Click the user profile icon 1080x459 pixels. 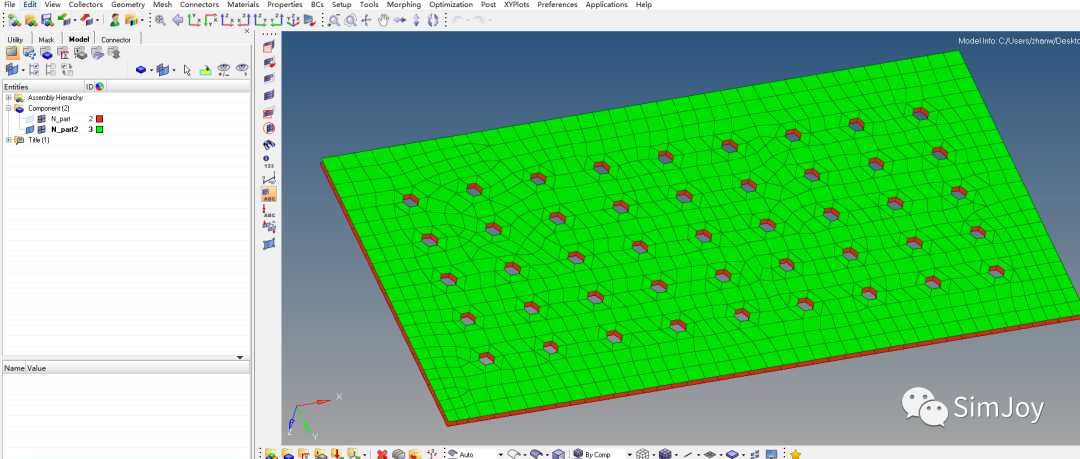pos(114,20)
